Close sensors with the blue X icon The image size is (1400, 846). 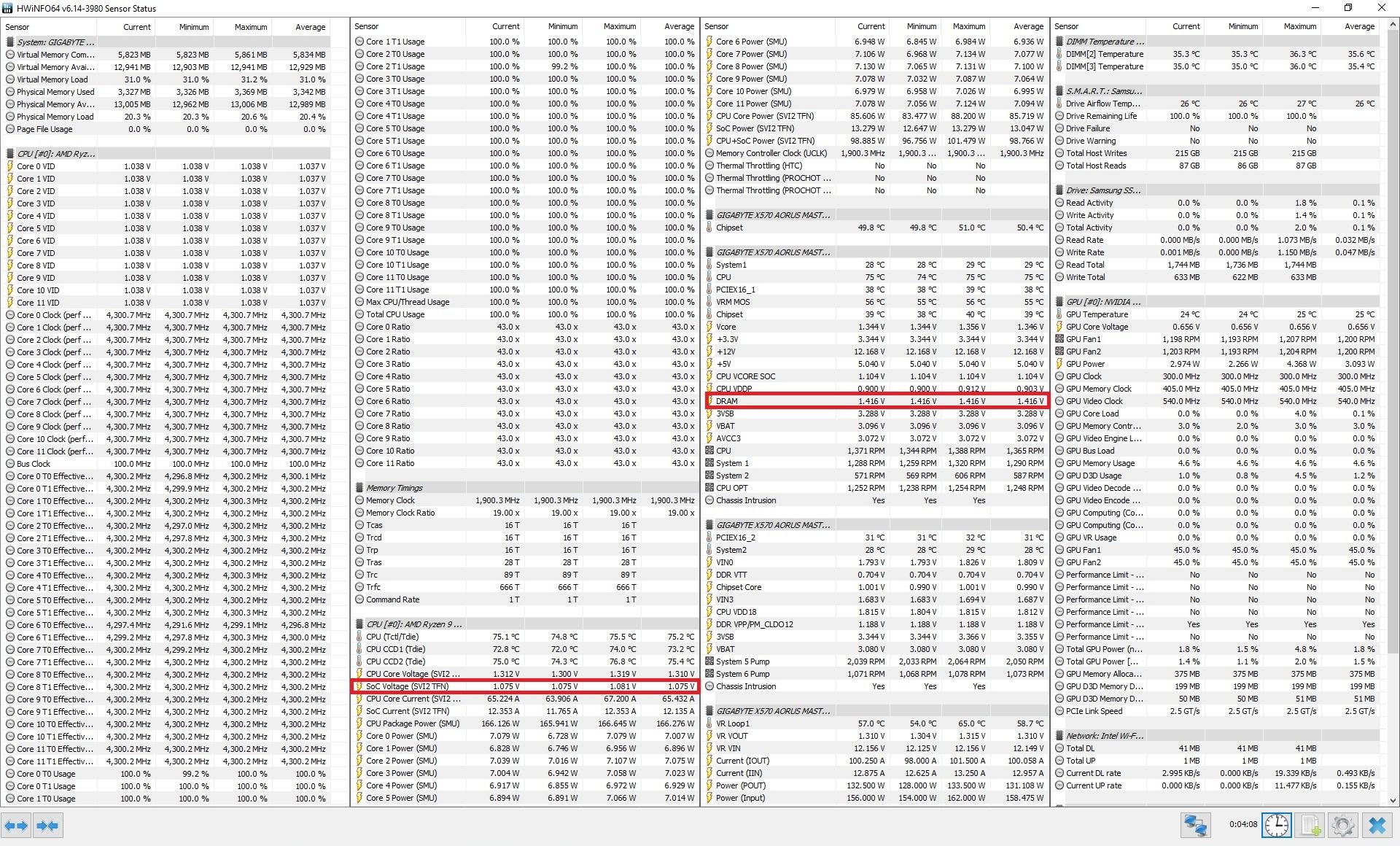(1377, 826)
